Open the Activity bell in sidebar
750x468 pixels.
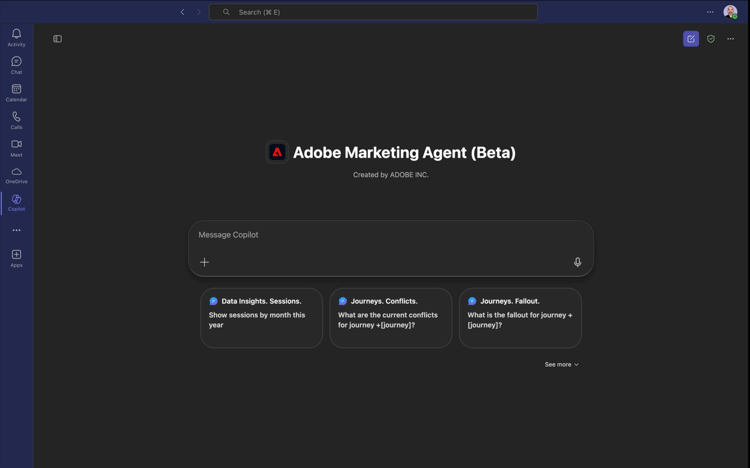click(x=16, y=37)
